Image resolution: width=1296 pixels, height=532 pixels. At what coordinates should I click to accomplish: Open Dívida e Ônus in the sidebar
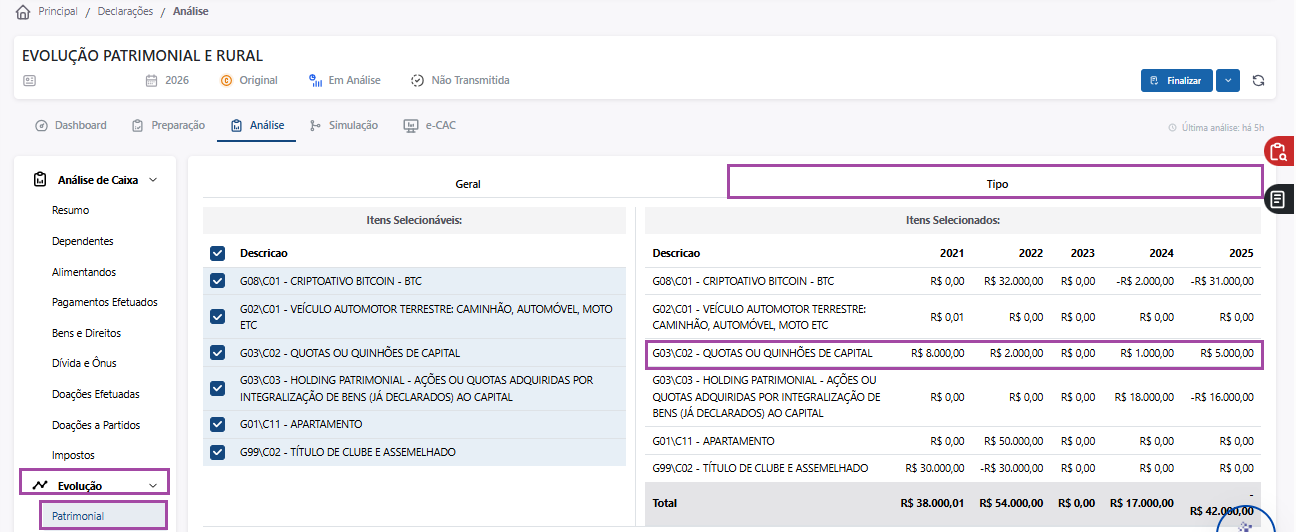pos(84,363)
